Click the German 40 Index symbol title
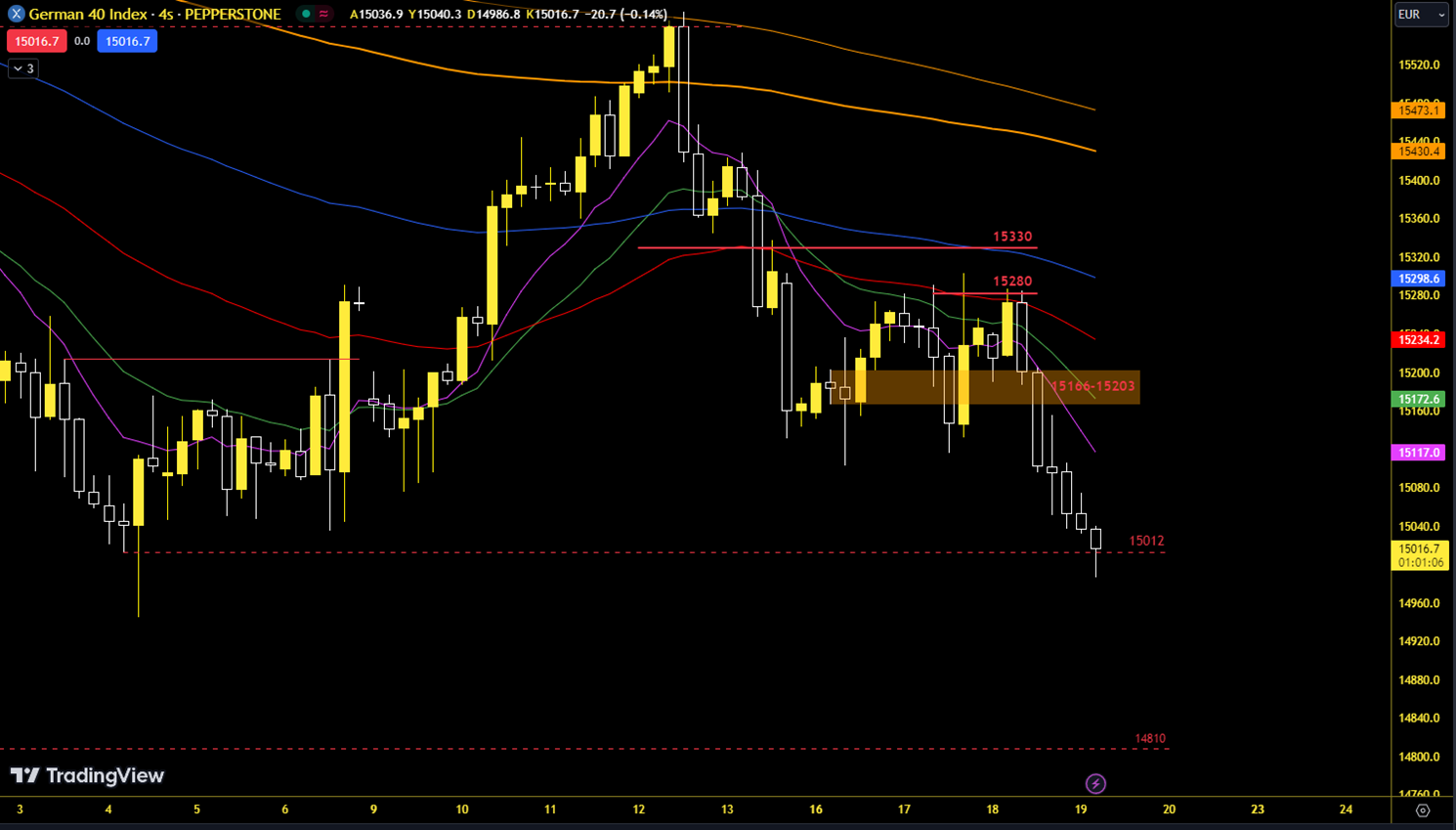This screenshot has width=1456, height=830. (154, 14)
